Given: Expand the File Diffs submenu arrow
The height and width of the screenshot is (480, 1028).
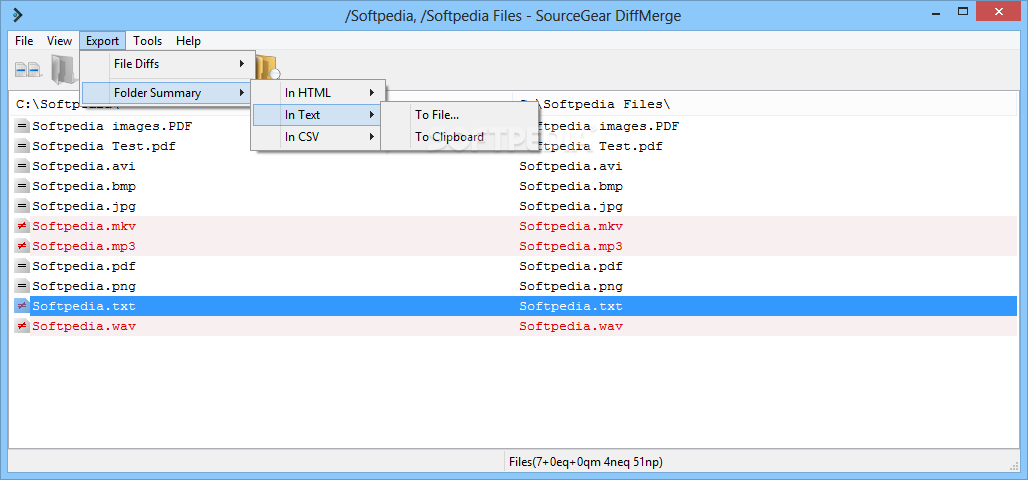Looking at the screenshot, I should pos(242,64).
